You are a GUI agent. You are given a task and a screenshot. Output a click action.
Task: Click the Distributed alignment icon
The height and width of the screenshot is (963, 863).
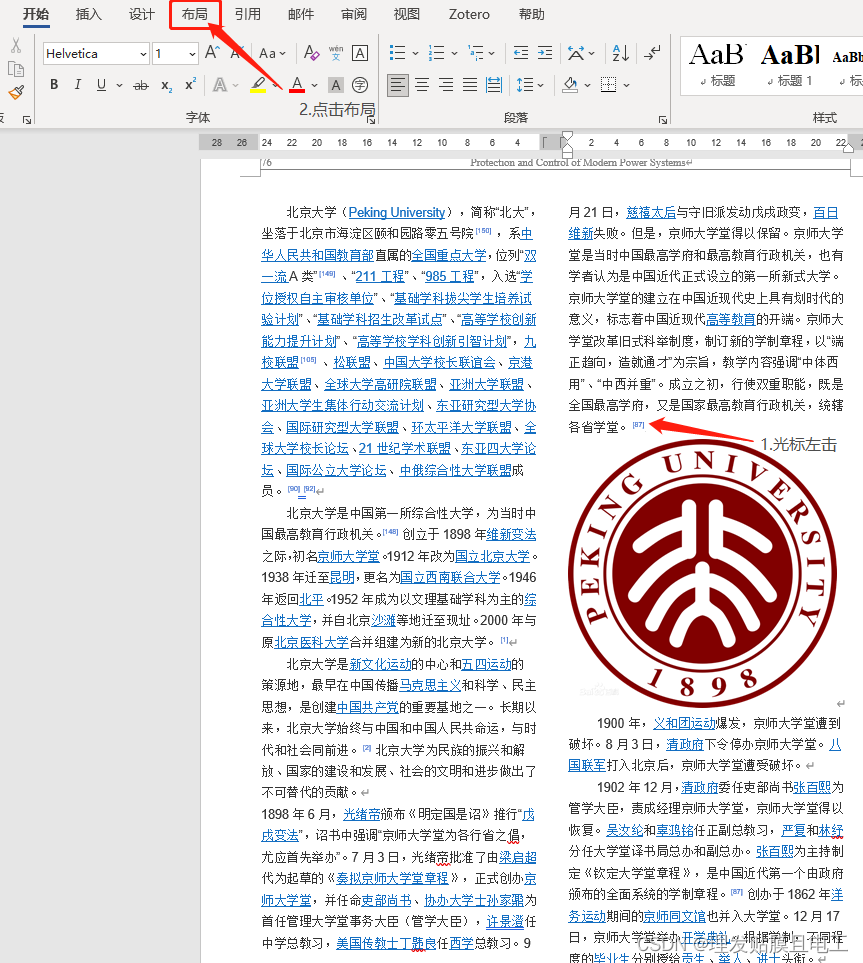pos(494,85)
